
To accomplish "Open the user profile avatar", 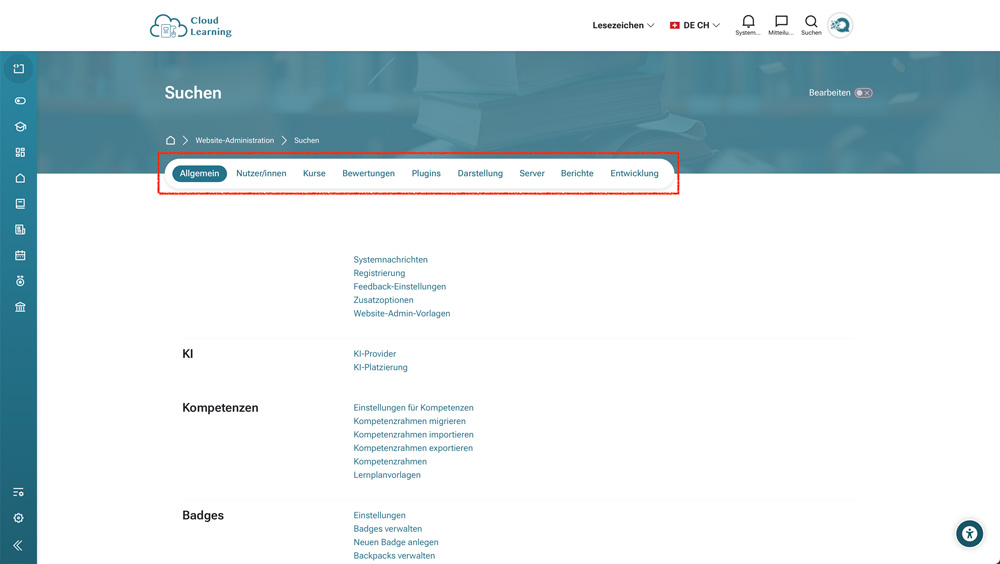I will pyautogui.click(x=840, y=25).
